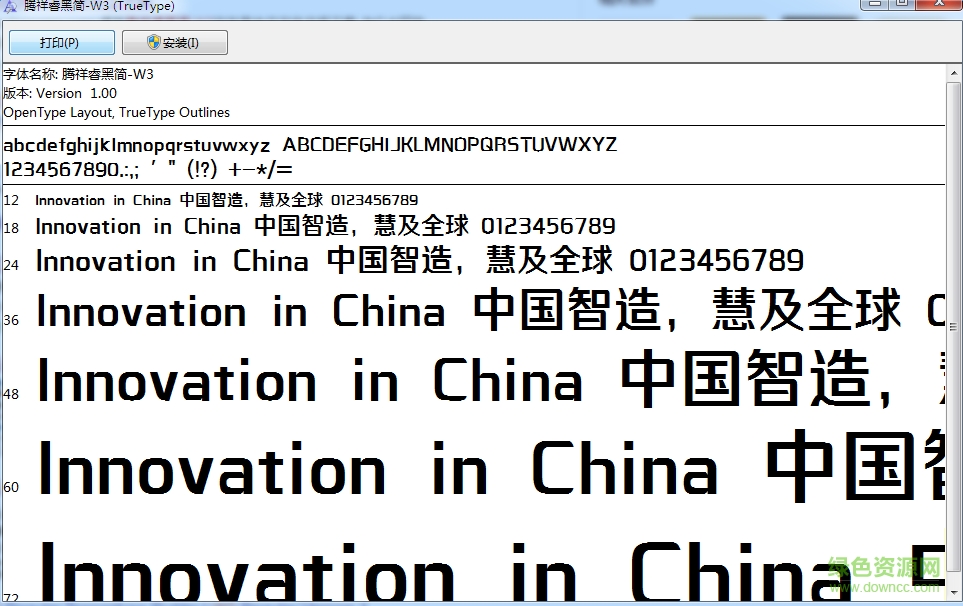Click the font file icon in the title bar
Image resolution: width=963 pixels, height=606 pixels.
click(9, 6)
